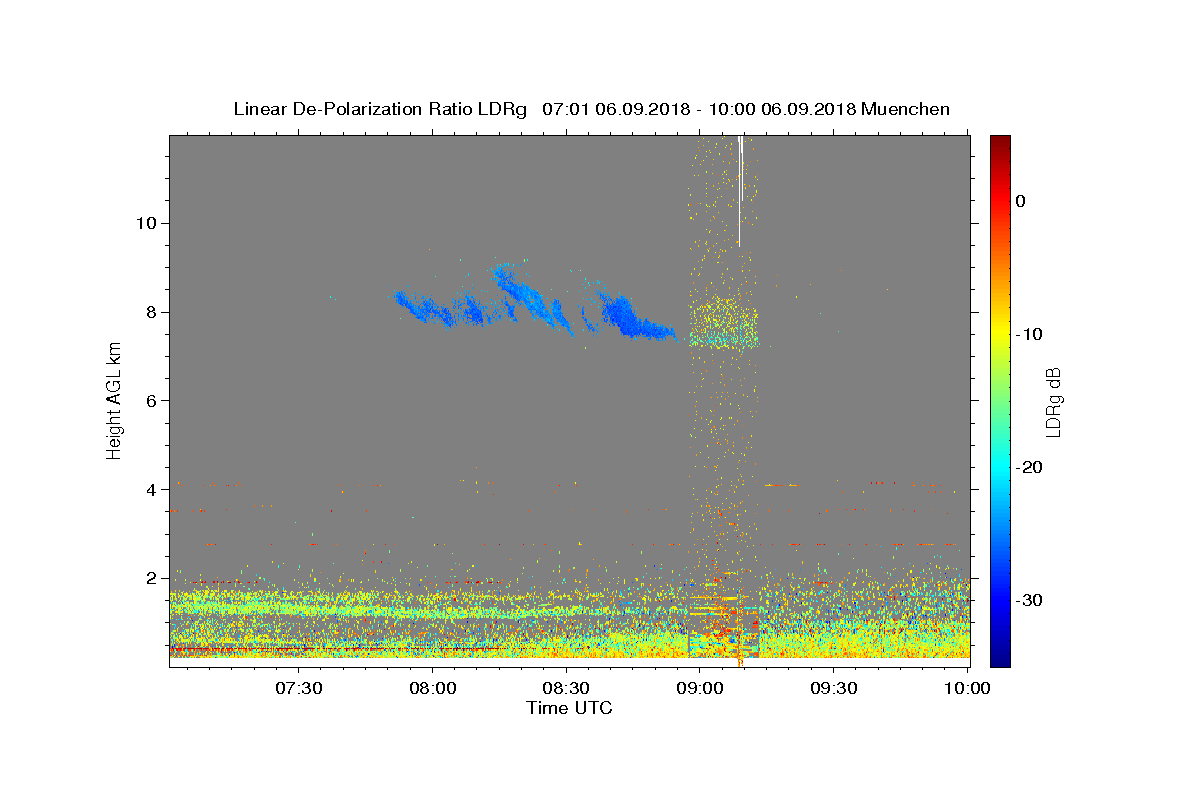Click the 10:00 time tick label

coord(967,688)
